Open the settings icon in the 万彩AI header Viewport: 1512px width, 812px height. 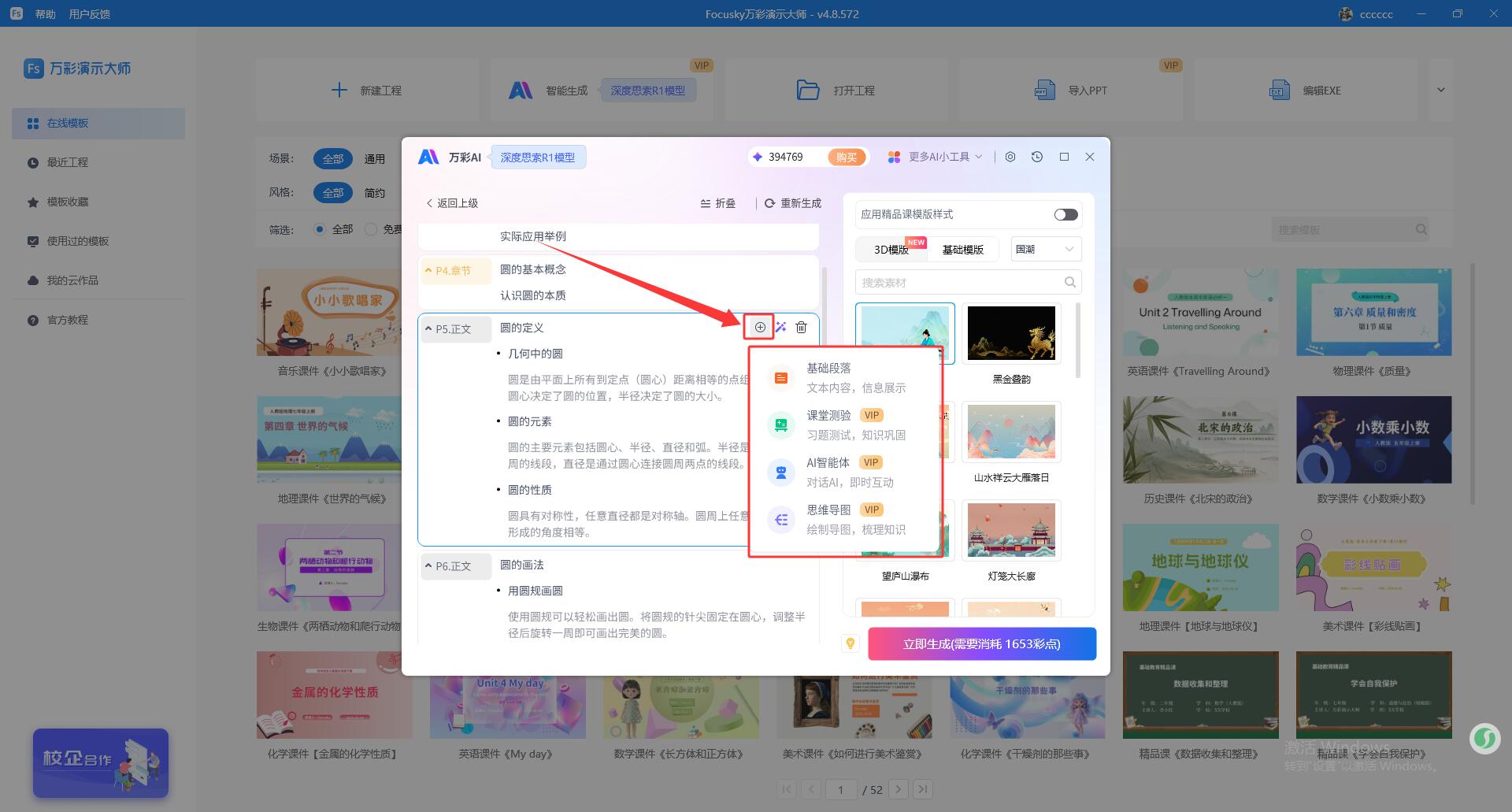click(1010, 157)
